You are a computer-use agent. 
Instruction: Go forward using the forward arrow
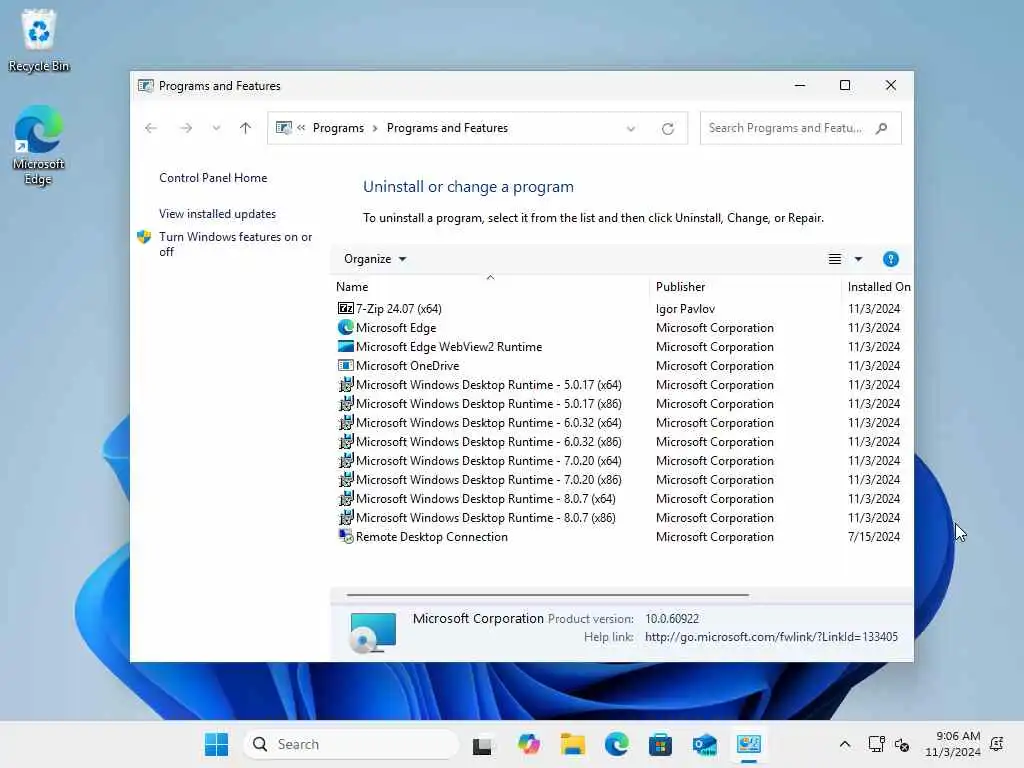[186, 128]
